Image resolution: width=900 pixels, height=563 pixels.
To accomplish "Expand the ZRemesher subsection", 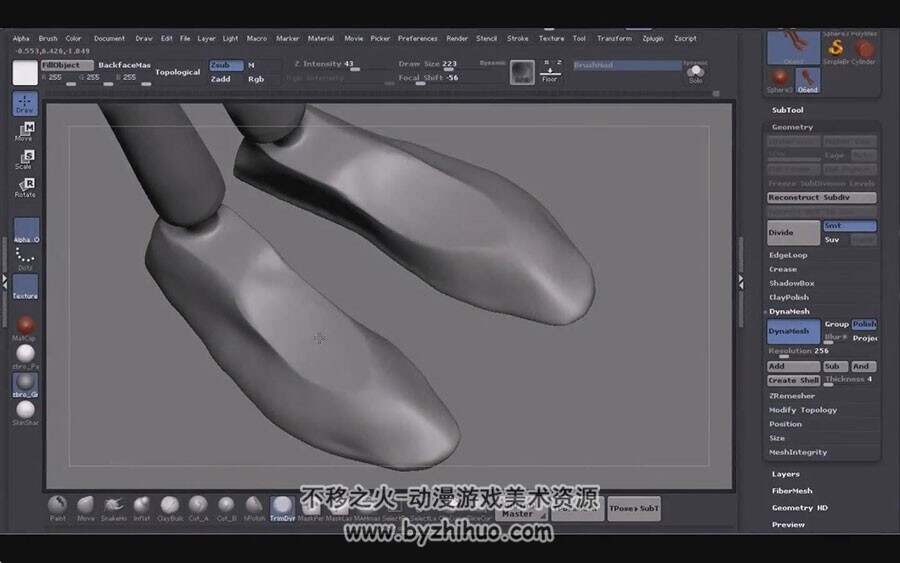I will click(x=792, y=395).
